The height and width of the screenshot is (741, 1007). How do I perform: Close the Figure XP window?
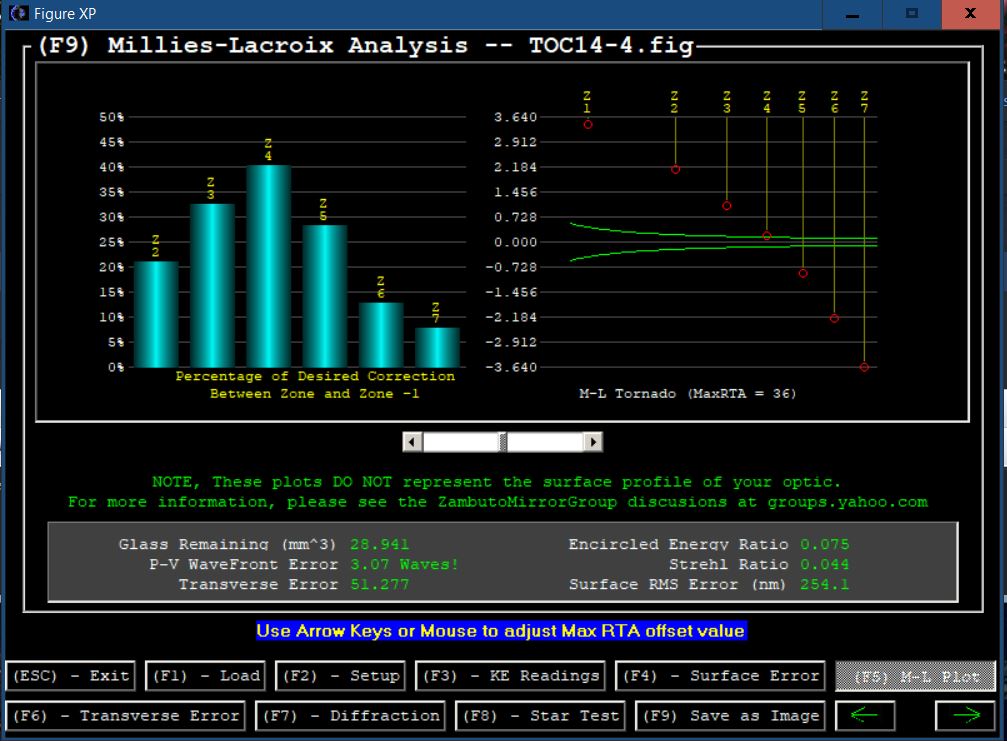[971, 14]
